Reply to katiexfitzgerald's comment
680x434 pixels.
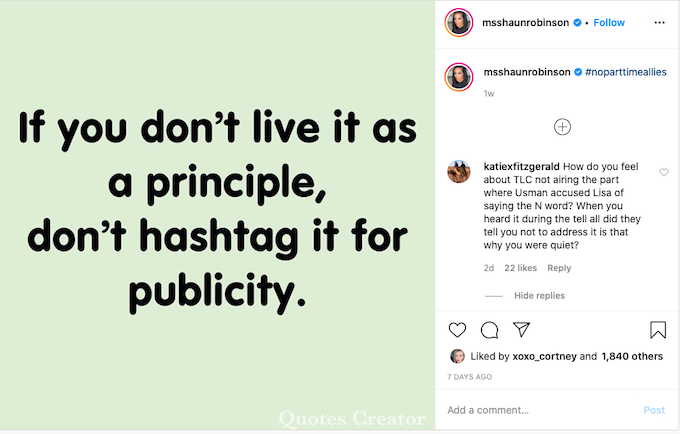(559, 268)
